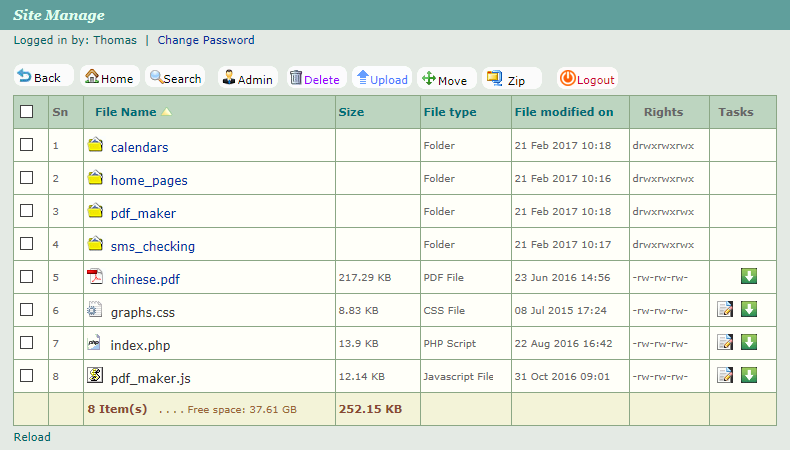Select the pdf_maker.js row checkbox
This screenshot has width=790, height=450.
point(27,376)
